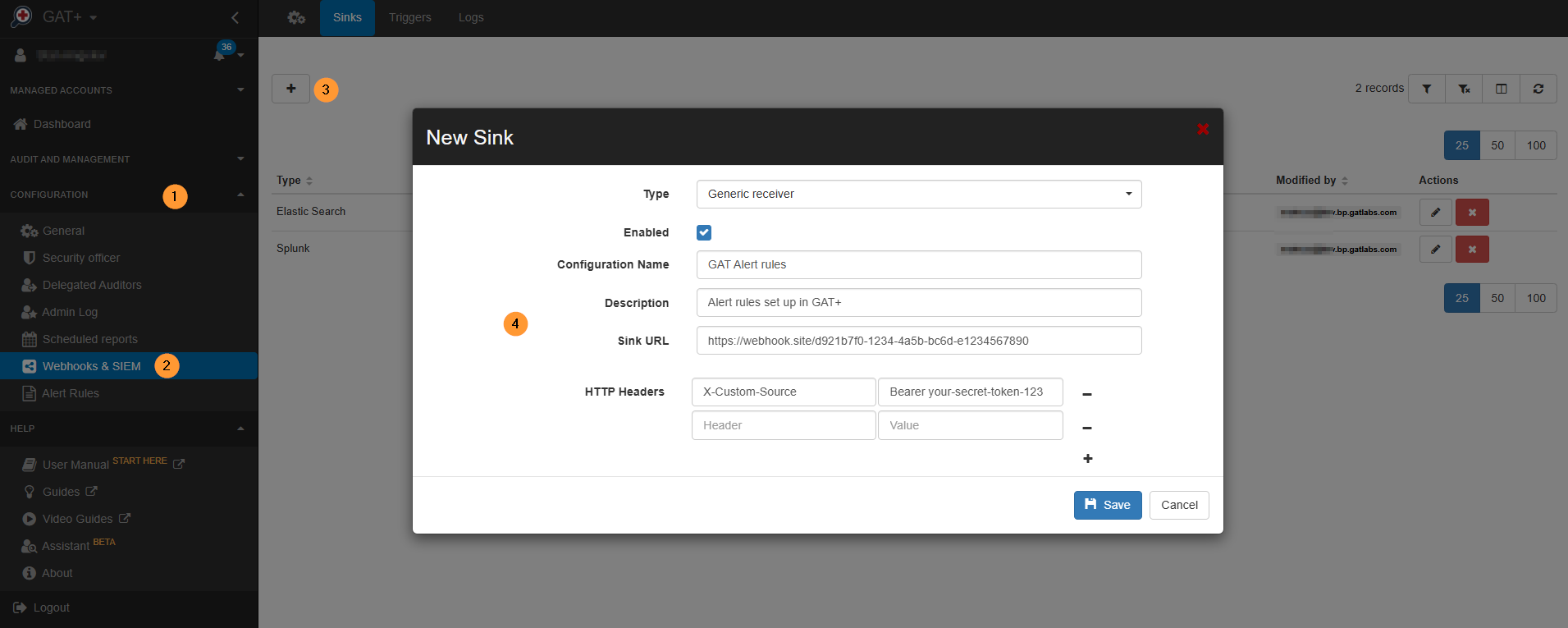Uncheck the Enabled checkbox
1568x628 pixels.
click(x=704, y=232)
